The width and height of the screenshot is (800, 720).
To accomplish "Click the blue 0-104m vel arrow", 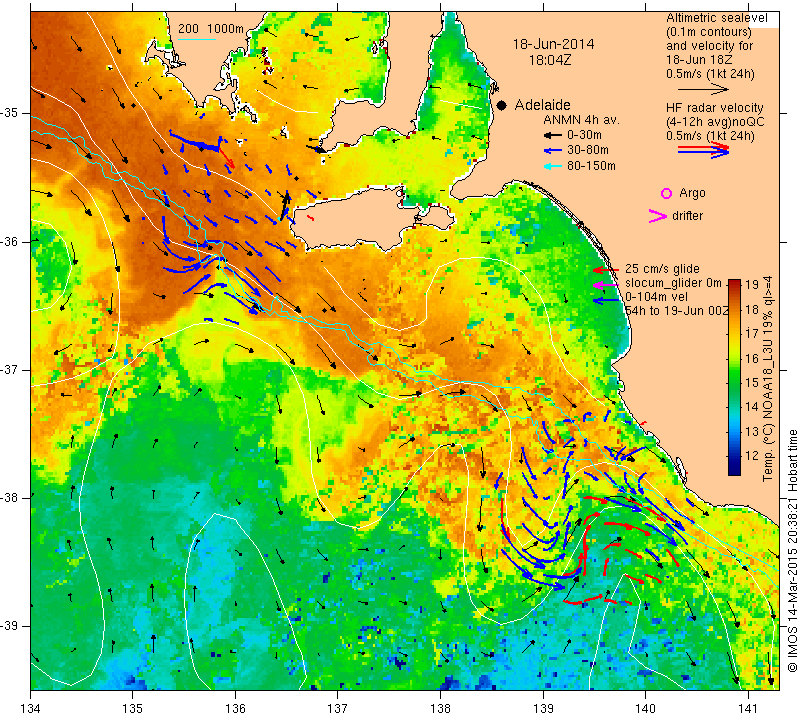I will click(606, 301).
